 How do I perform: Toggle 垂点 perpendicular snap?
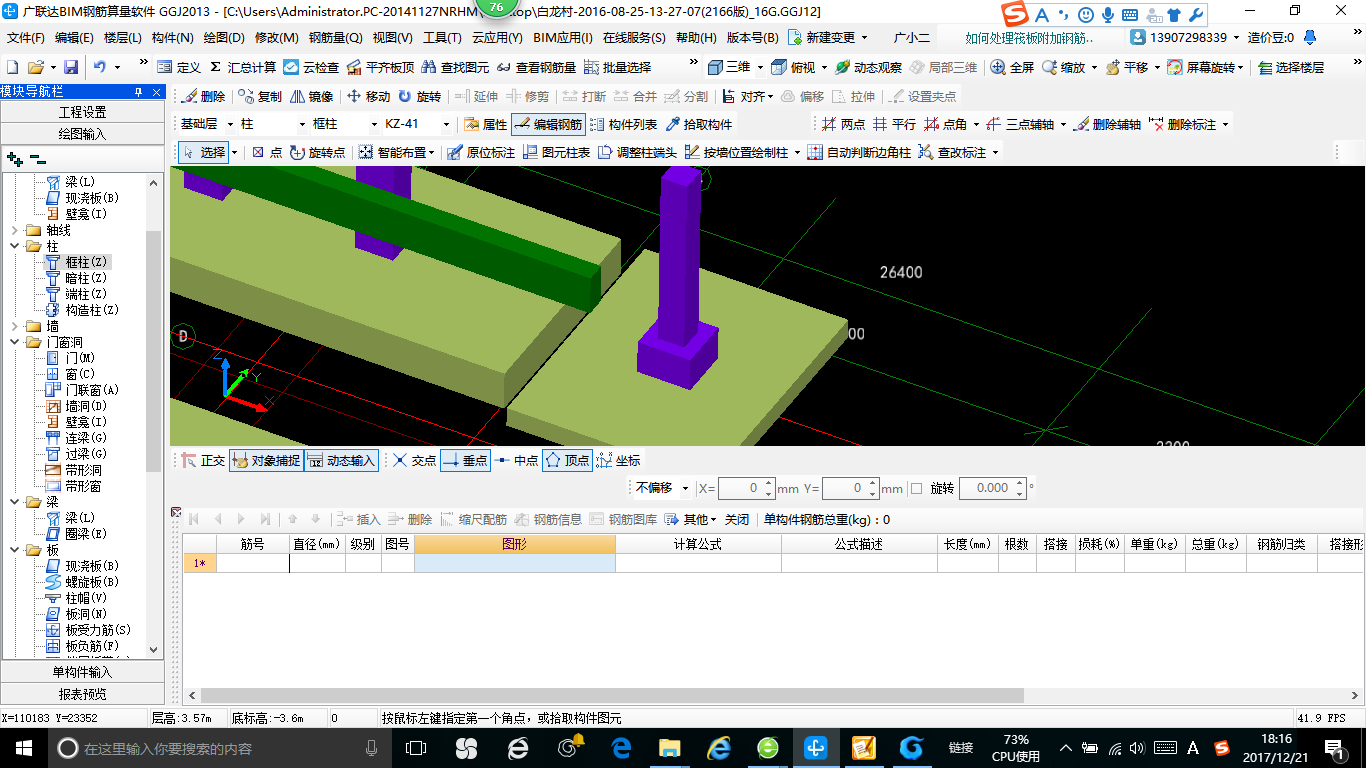(465, 460)
